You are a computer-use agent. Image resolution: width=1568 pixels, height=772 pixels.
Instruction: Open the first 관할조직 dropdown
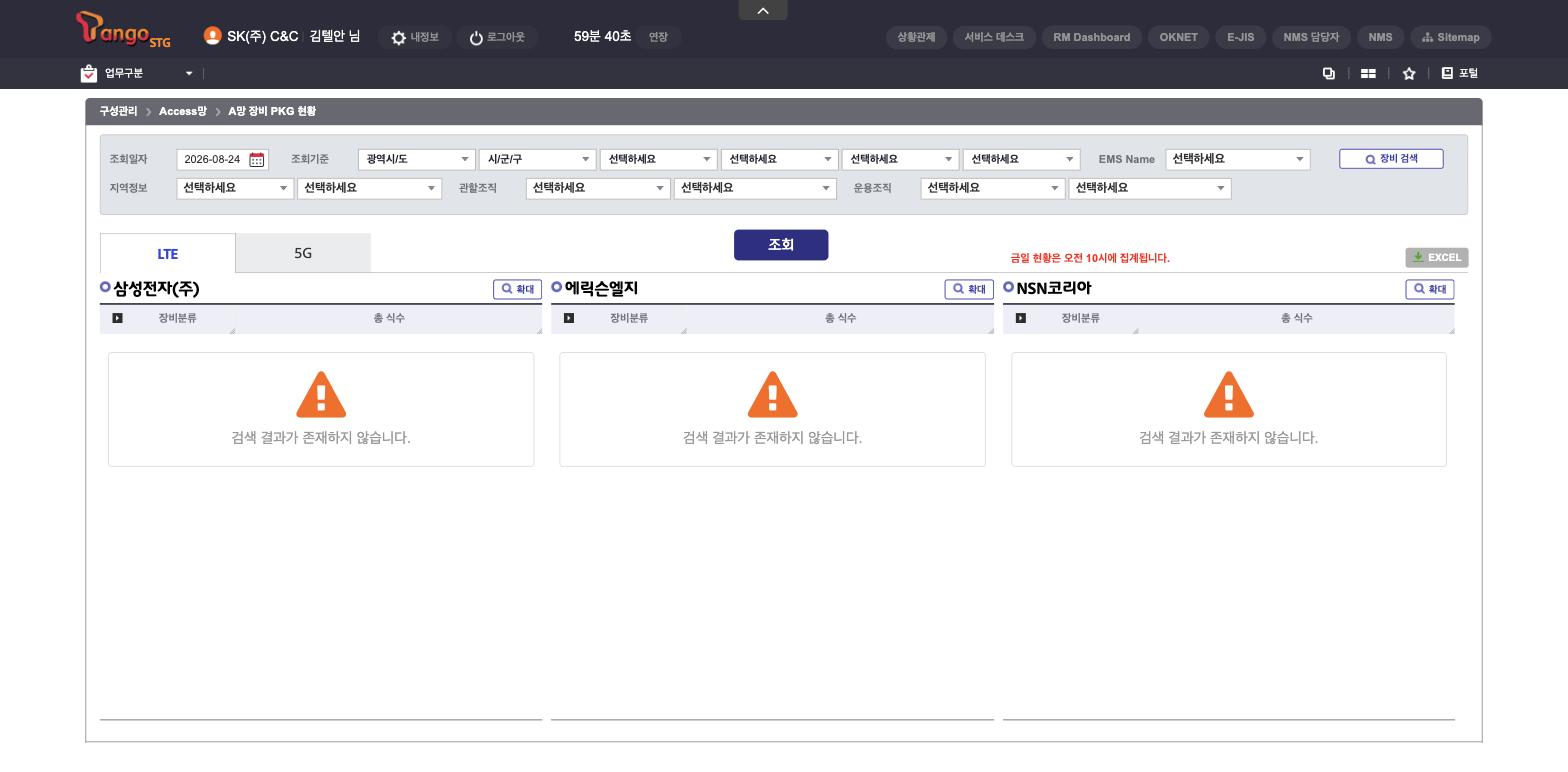(597, 188)
